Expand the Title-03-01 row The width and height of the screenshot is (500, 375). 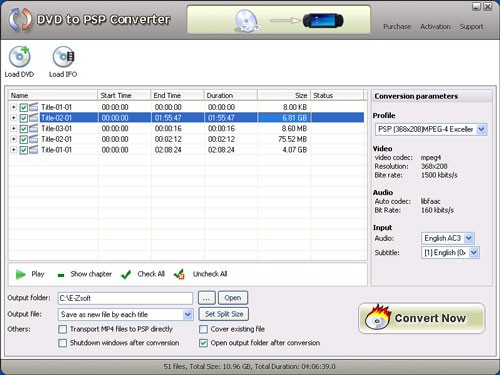point(13,128)
